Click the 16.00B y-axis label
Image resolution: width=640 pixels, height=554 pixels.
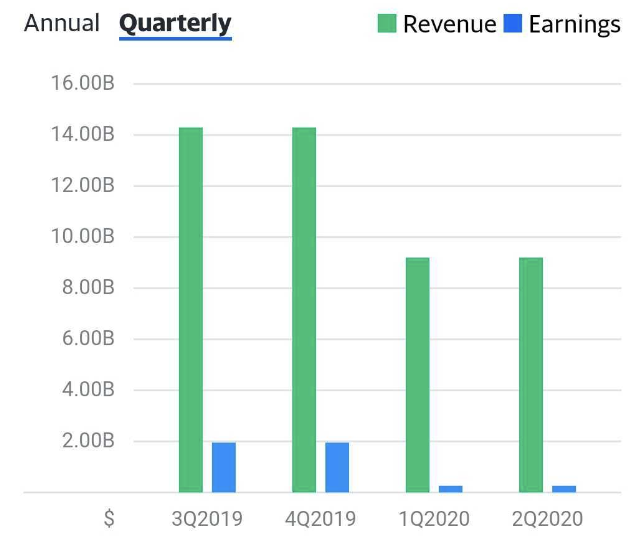click(82, 83)
